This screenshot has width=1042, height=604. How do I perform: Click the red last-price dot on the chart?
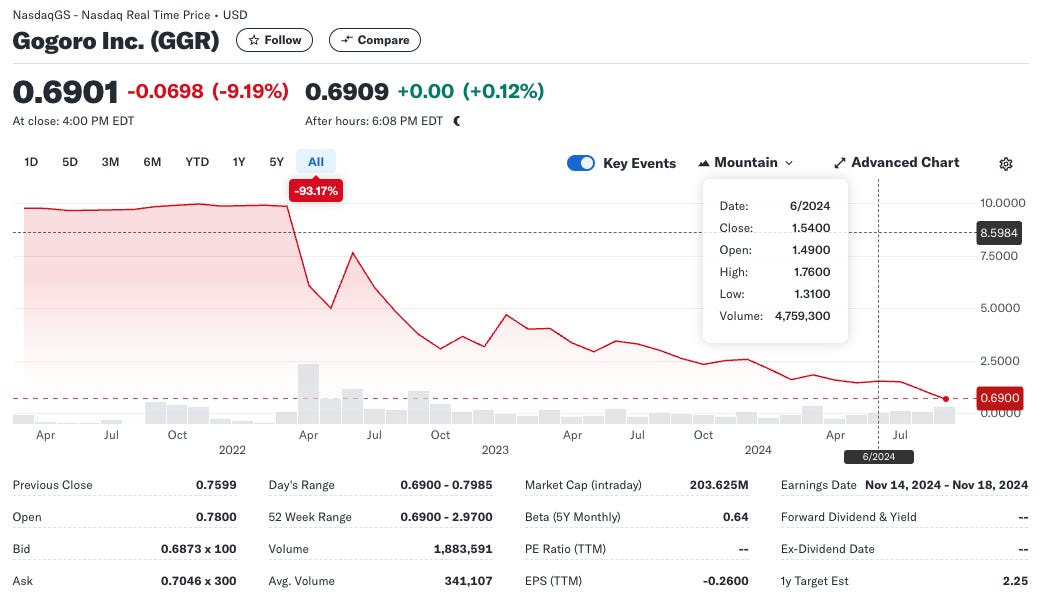(x=946, y=399)
